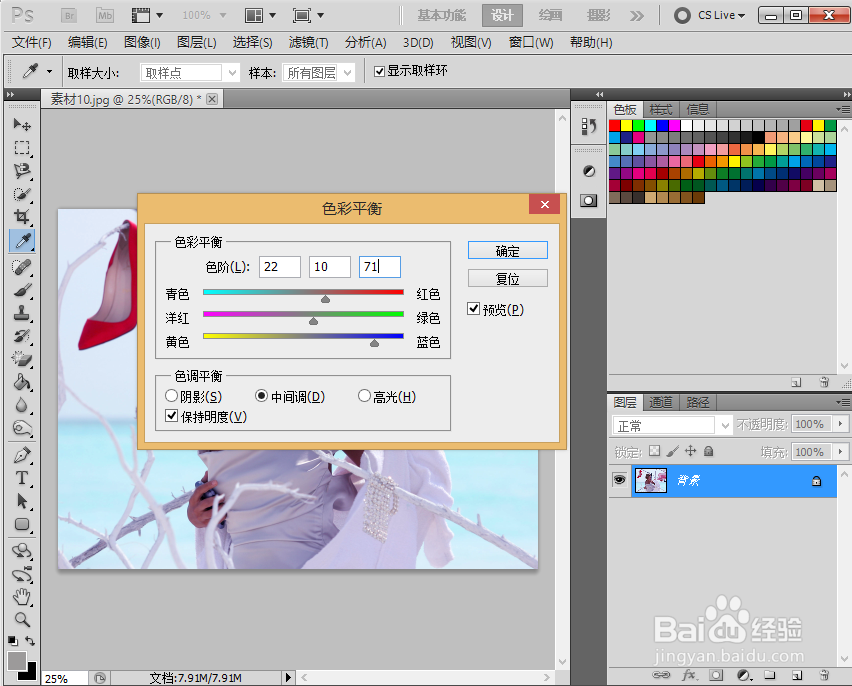The image size is (852, 686).
Task: Open the 填充 slider arrow
Action: coord(841,451)
